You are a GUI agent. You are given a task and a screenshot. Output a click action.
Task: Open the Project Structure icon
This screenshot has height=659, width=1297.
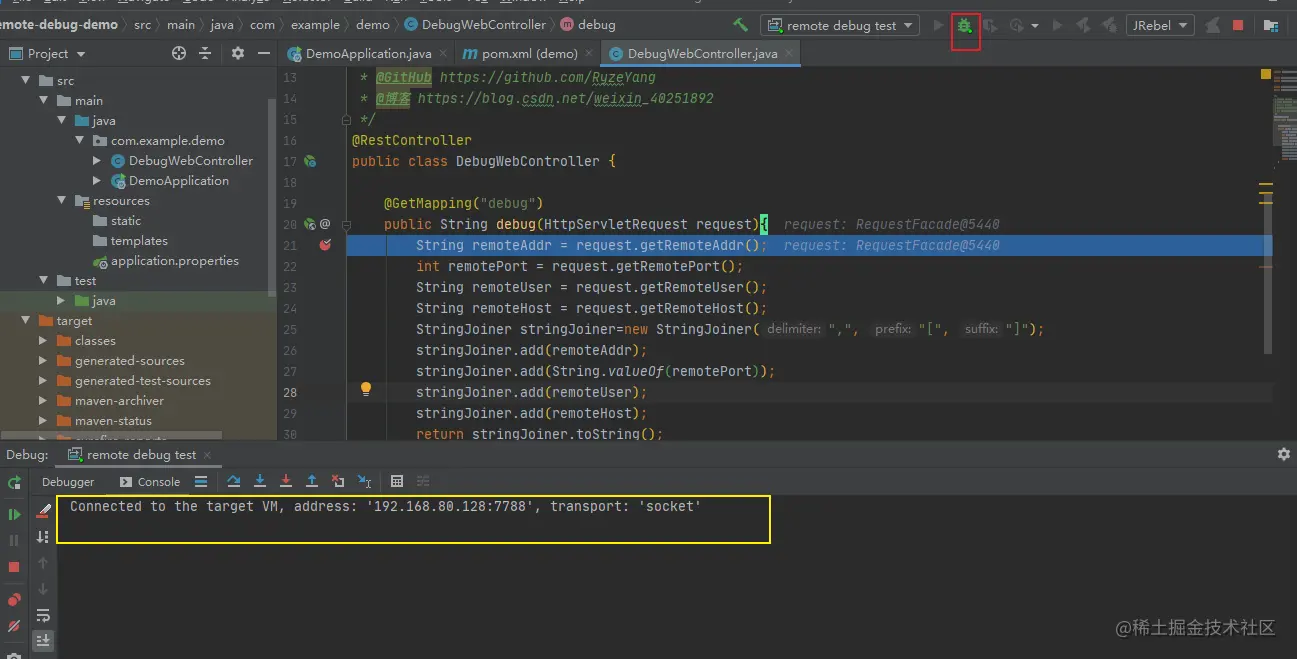click(x=1270, y=25)
